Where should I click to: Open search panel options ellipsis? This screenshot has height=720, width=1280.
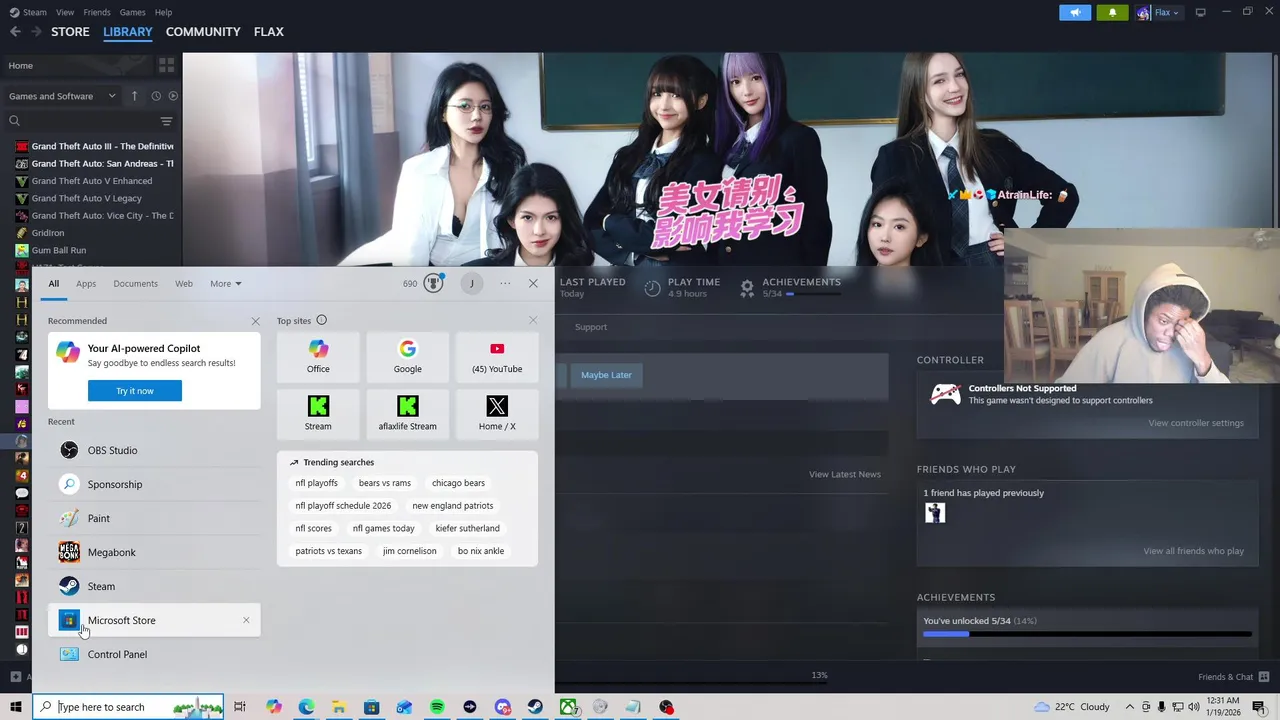pos(505,283)
